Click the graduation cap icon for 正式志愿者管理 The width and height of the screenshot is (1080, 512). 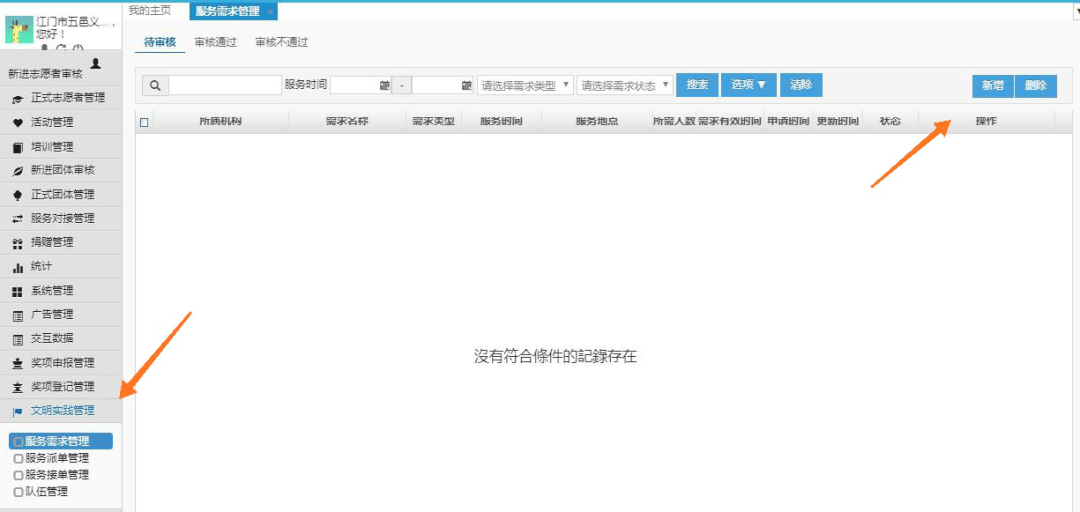coord(18,99)
